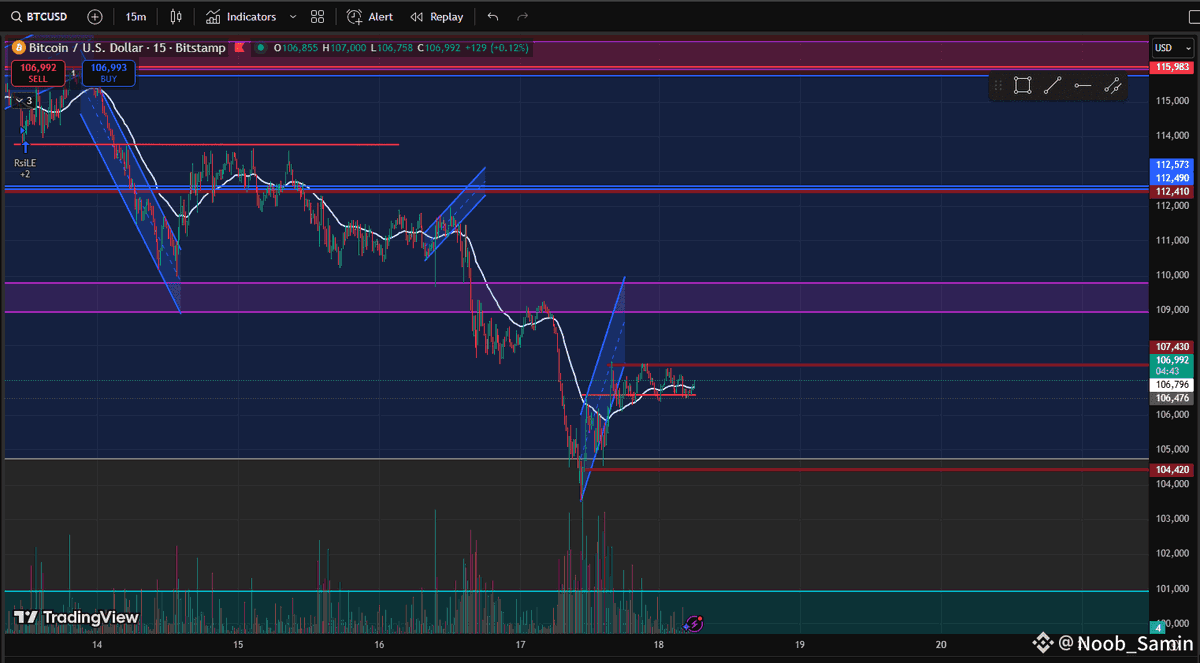Select the horizontal ray drawing tool
This screenshot has width=1200, height=663.
pyautogui.click(x=1082, y=86)
